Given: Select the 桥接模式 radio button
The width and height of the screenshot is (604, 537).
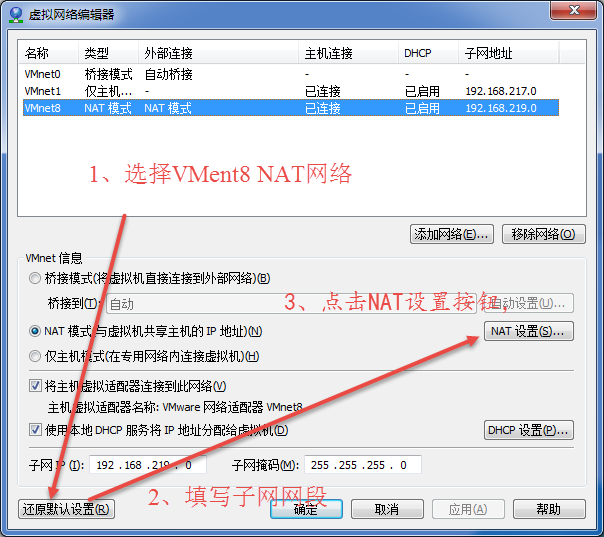Looking at the screenshot, I should [x=36, y=278].
